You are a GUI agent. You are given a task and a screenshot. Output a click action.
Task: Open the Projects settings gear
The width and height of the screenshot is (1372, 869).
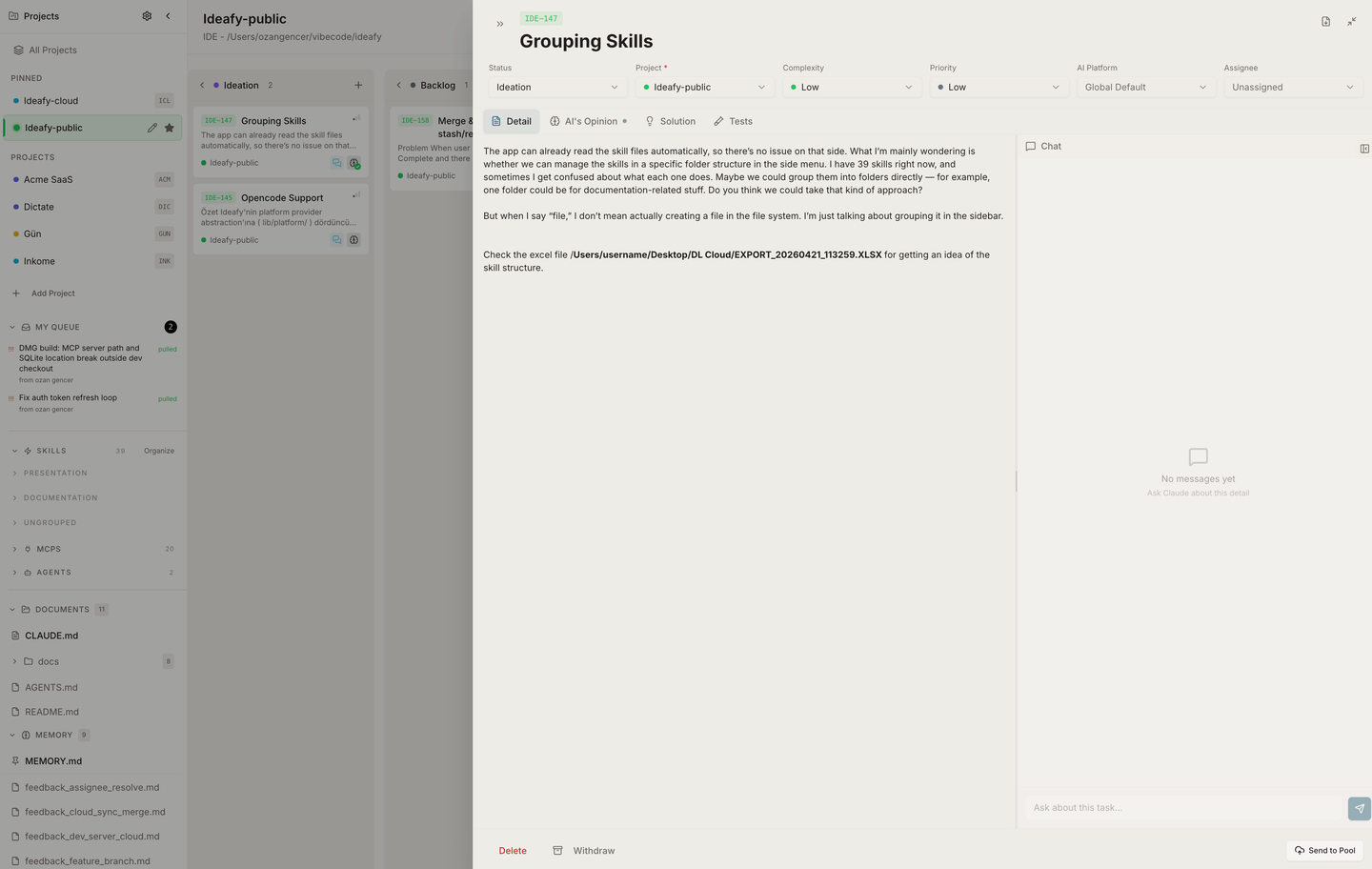(147, 16)
